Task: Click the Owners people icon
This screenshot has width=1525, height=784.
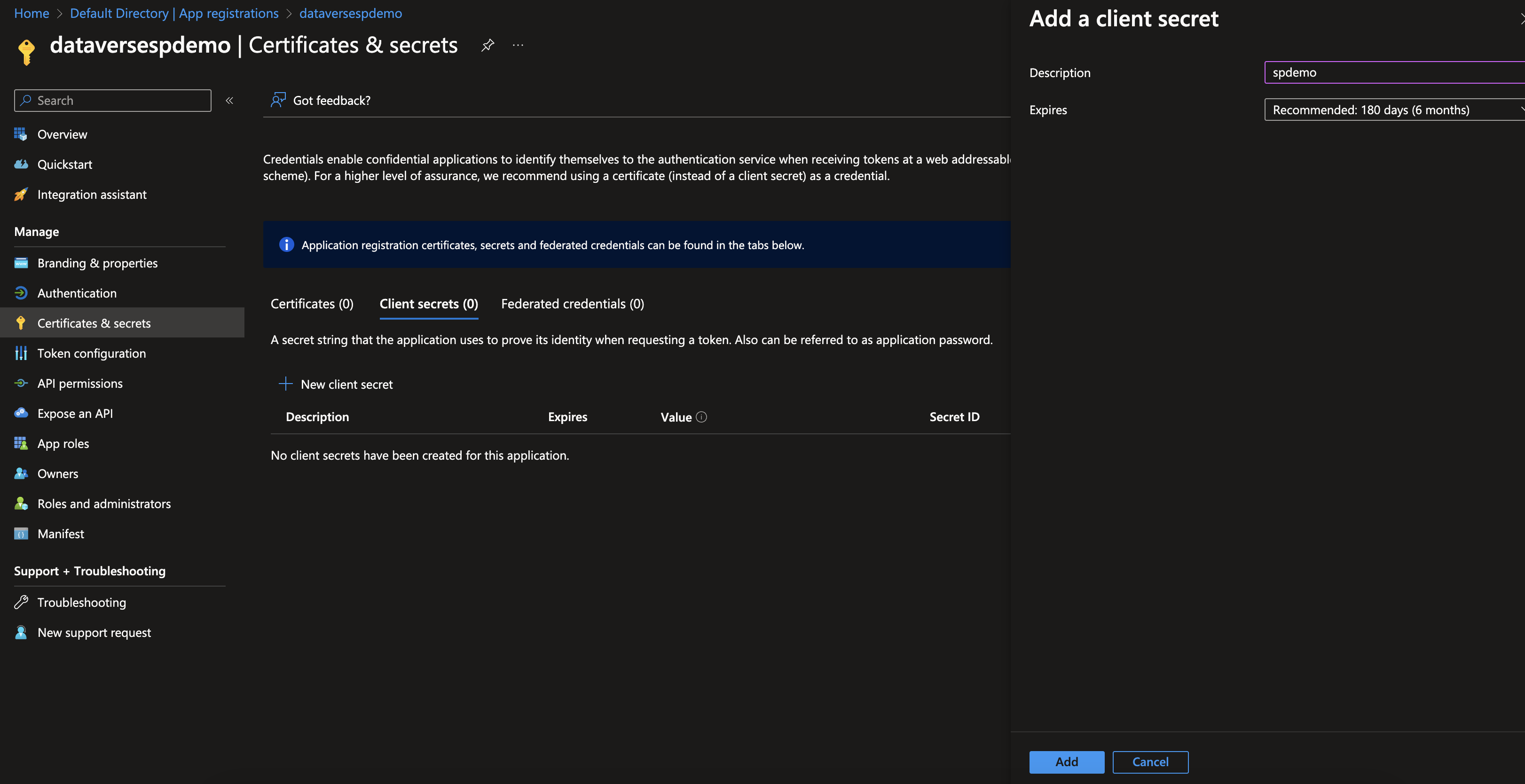Action: click(x=21, y=473)
